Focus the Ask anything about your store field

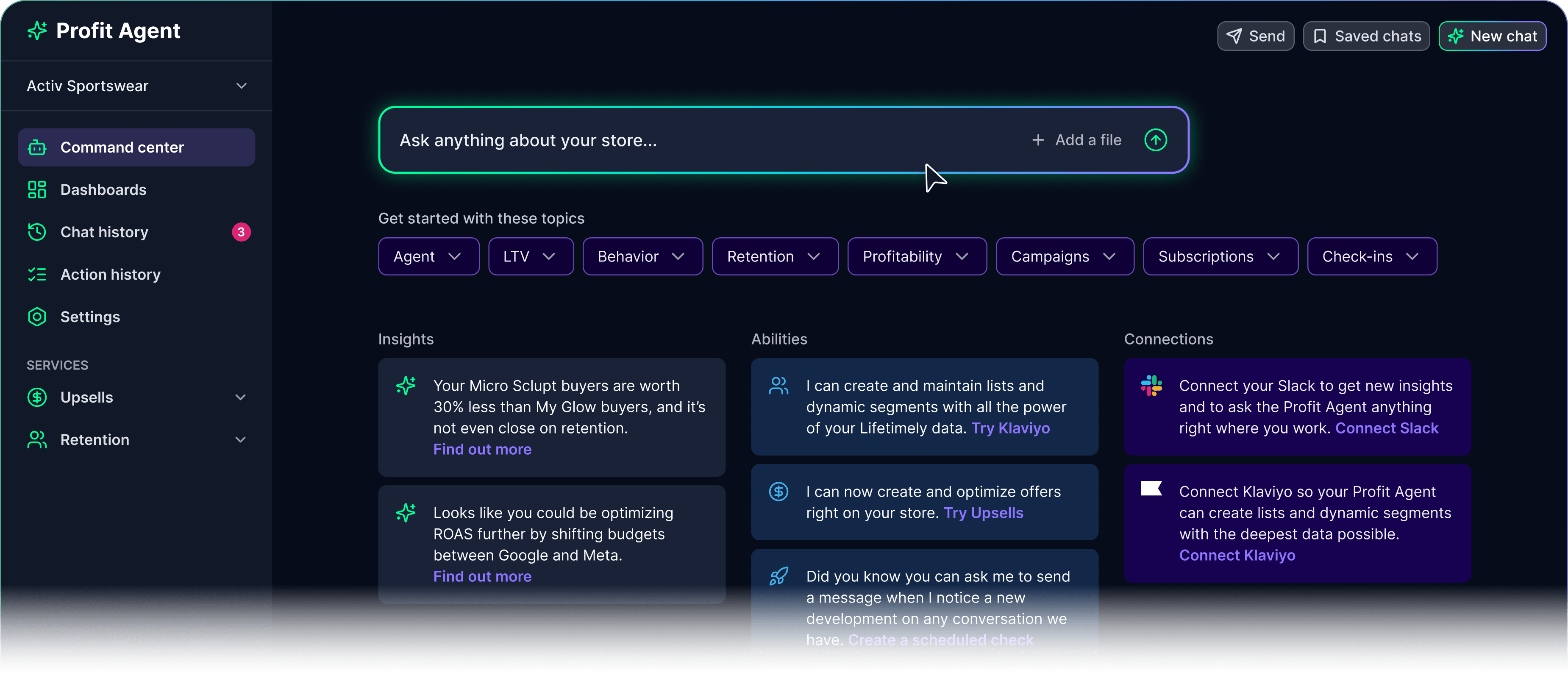tap(706, 140)
